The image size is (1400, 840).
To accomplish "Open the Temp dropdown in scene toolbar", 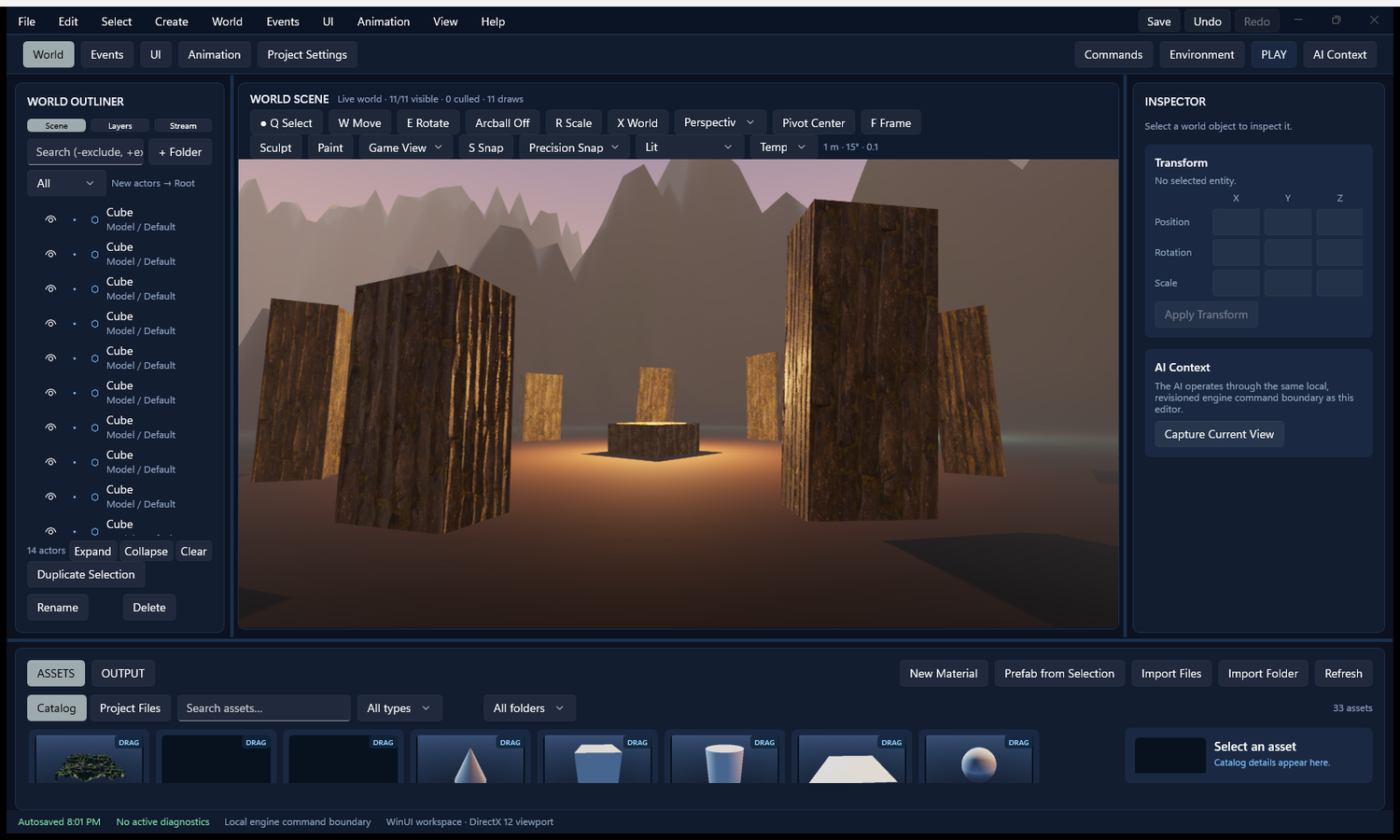I will coord(783,147).
